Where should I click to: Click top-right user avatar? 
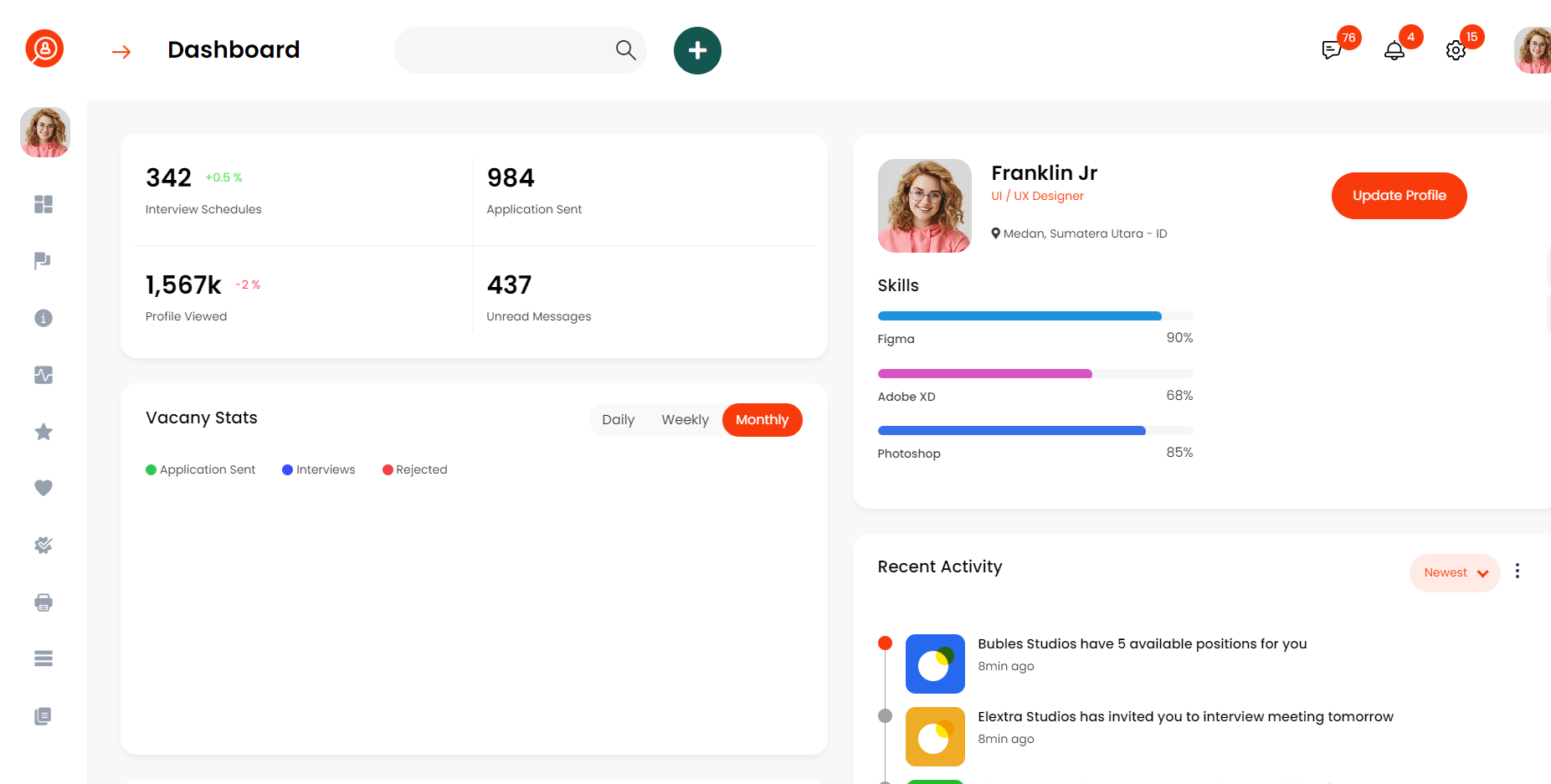tap(1533, 50)
